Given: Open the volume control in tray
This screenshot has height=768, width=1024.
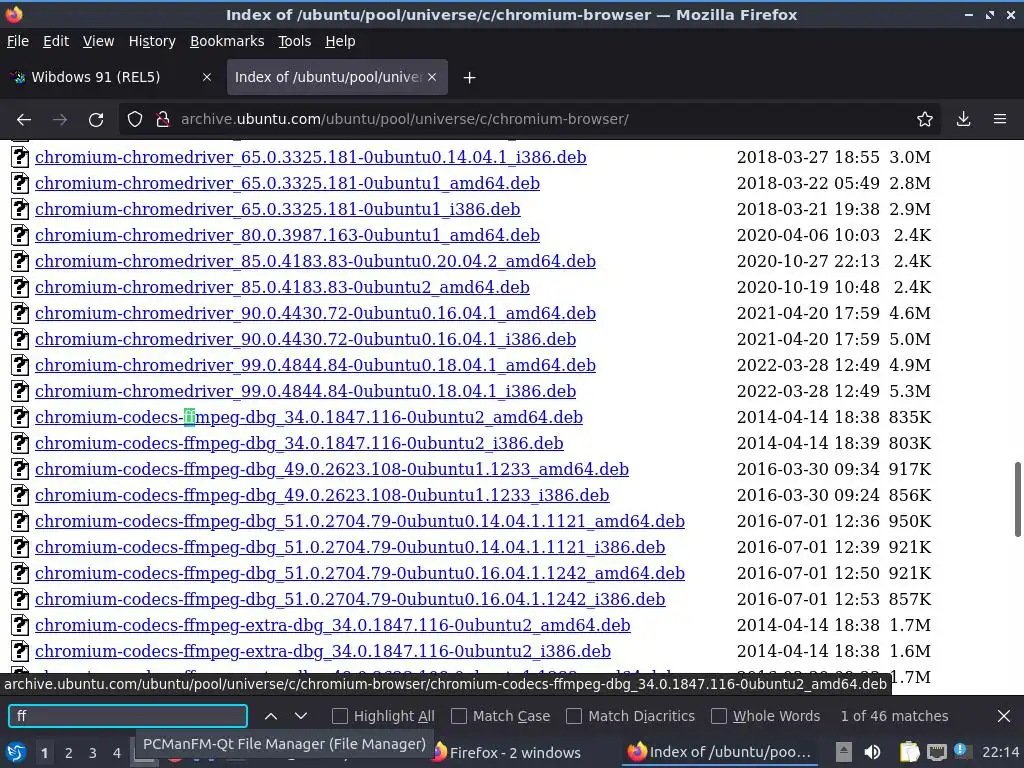Looking at the screenshot, I should (872, 752).
